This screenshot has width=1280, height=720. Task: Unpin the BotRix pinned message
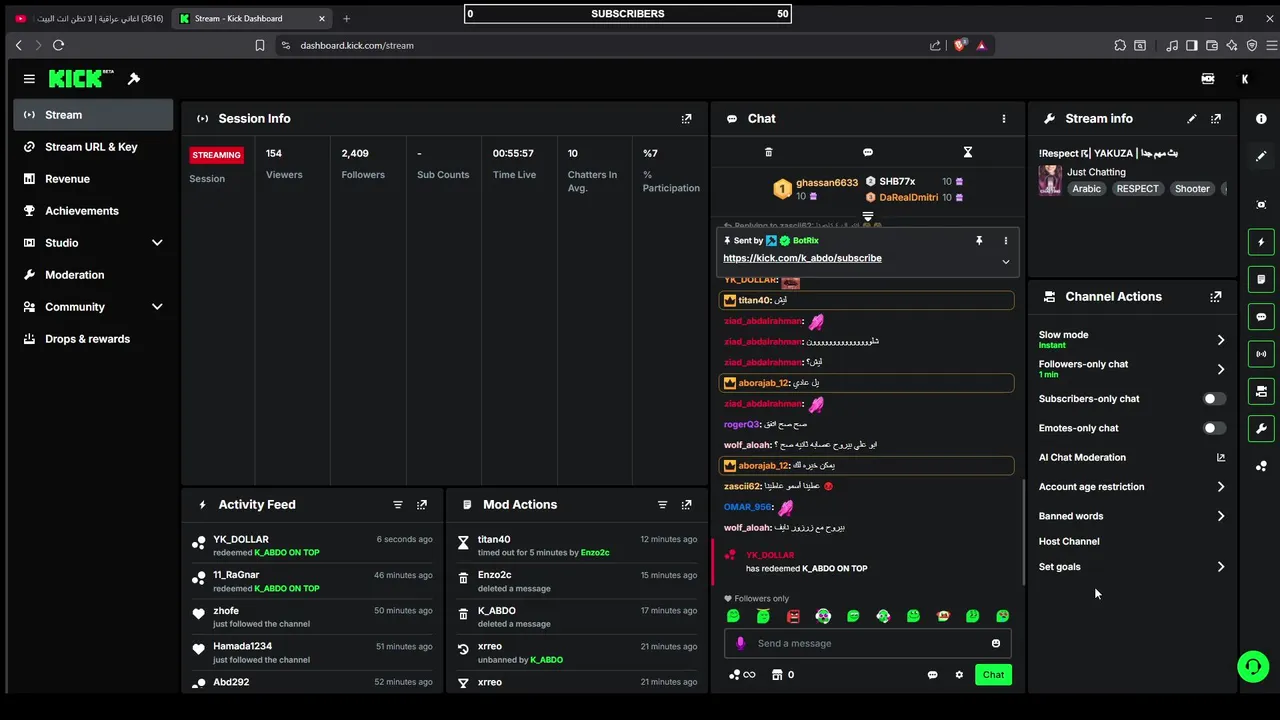pyautogui.click(x=979, y=241)
